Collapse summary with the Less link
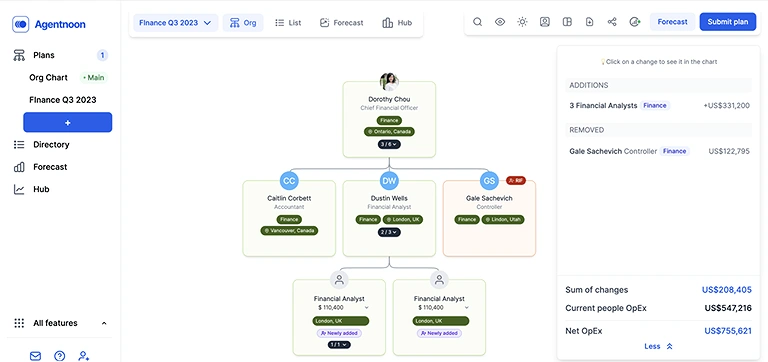 (658, 346)
